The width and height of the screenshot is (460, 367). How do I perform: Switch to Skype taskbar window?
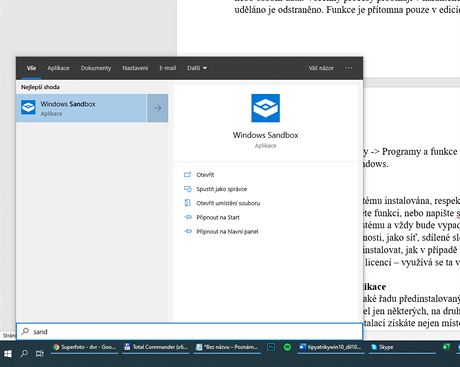[x=403, y=347]
